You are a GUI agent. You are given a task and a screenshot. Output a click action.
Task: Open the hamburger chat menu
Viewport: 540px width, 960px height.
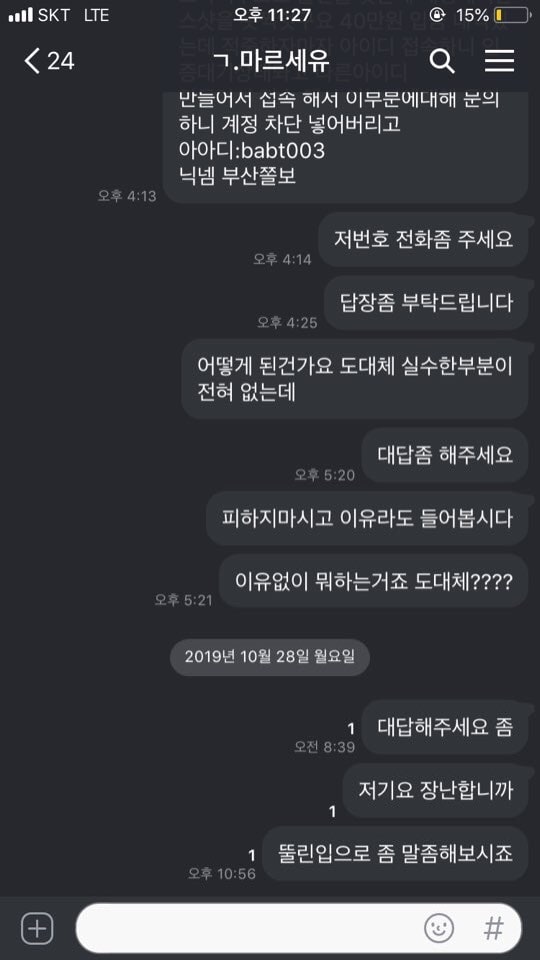coord(500,61)
